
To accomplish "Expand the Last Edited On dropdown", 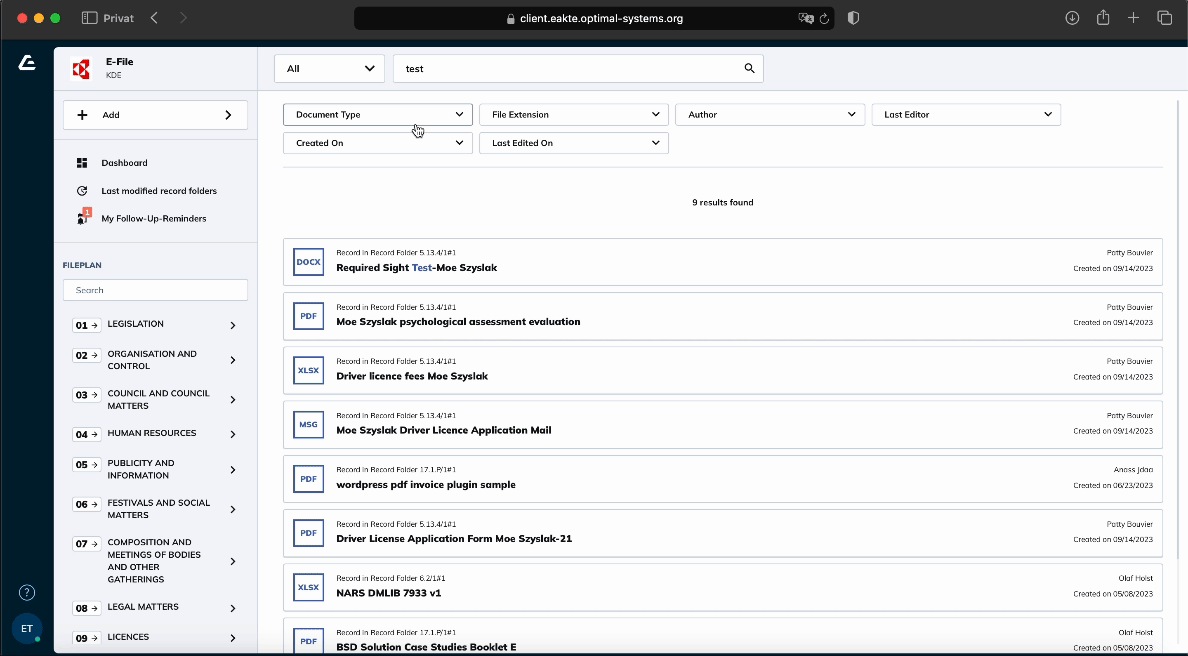I will tap(573, 143).
